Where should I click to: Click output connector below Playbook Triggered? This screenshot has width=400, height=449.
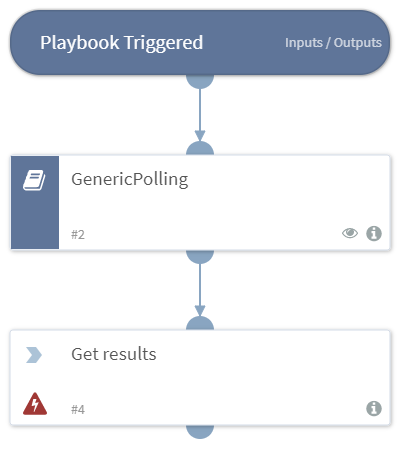click(x=200, y=82)
